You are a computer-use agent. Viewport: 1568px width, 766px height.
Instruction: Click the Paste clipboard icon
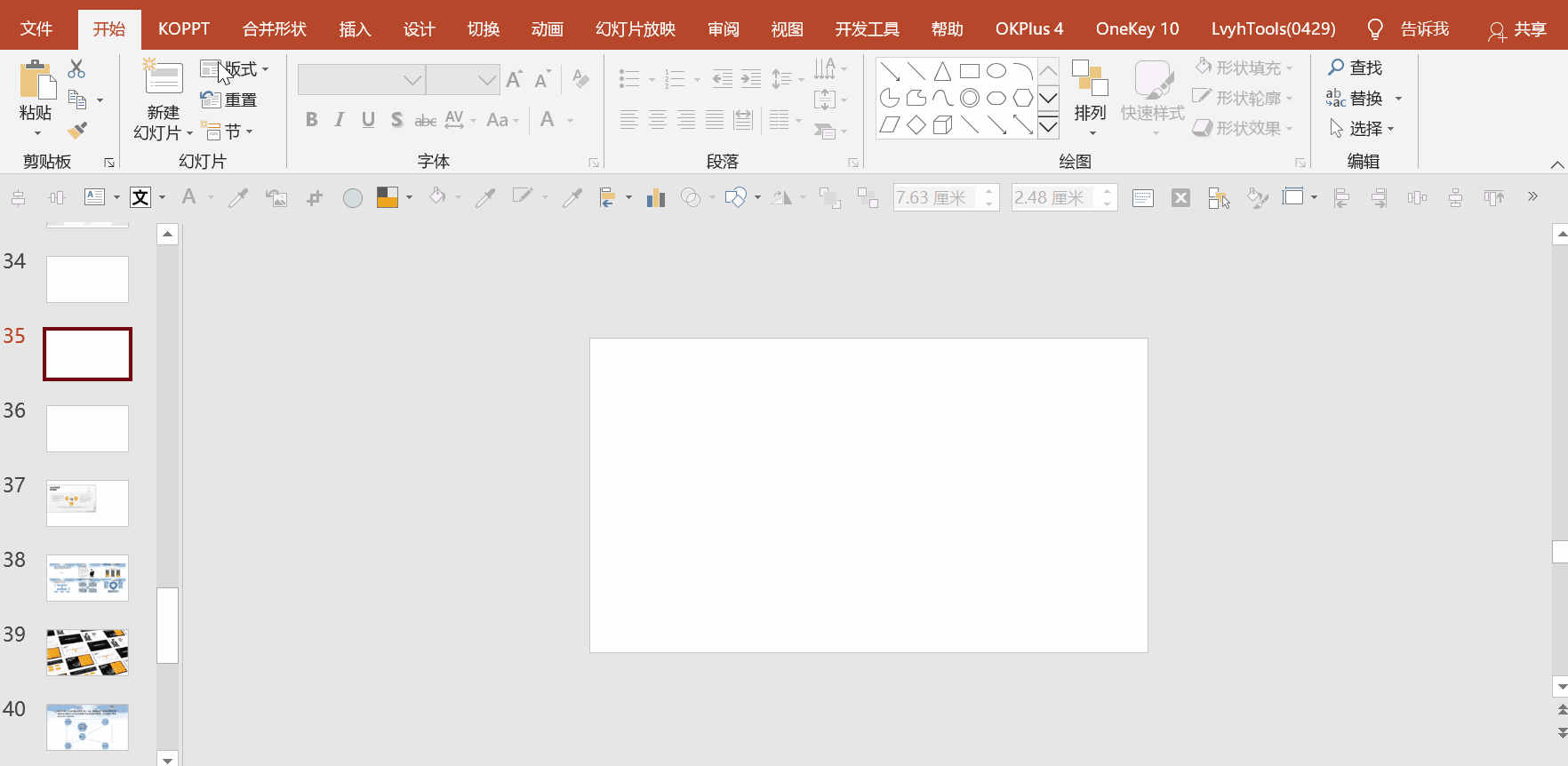[x=36, y=80]
